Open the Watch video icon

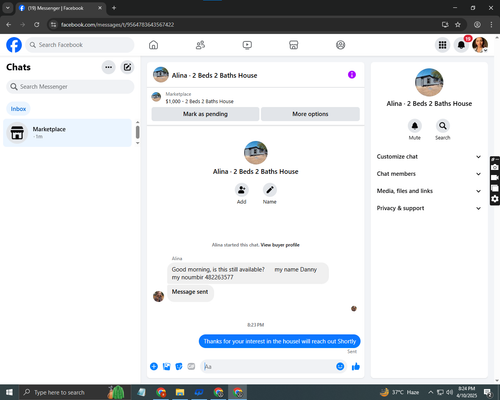pos(247,45)
